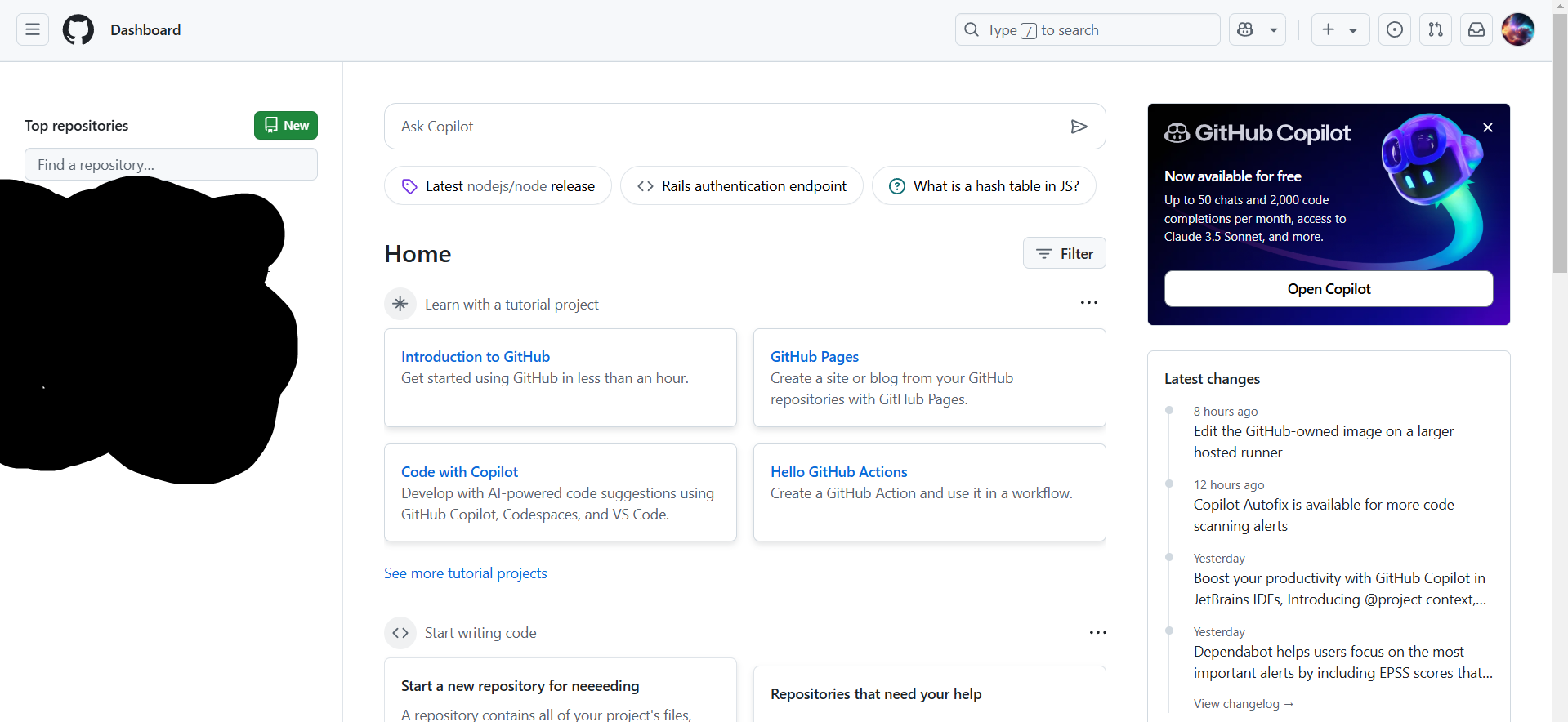Open the feed Filter button
Screen dimensions: 1568x722
pos(1065,253)
